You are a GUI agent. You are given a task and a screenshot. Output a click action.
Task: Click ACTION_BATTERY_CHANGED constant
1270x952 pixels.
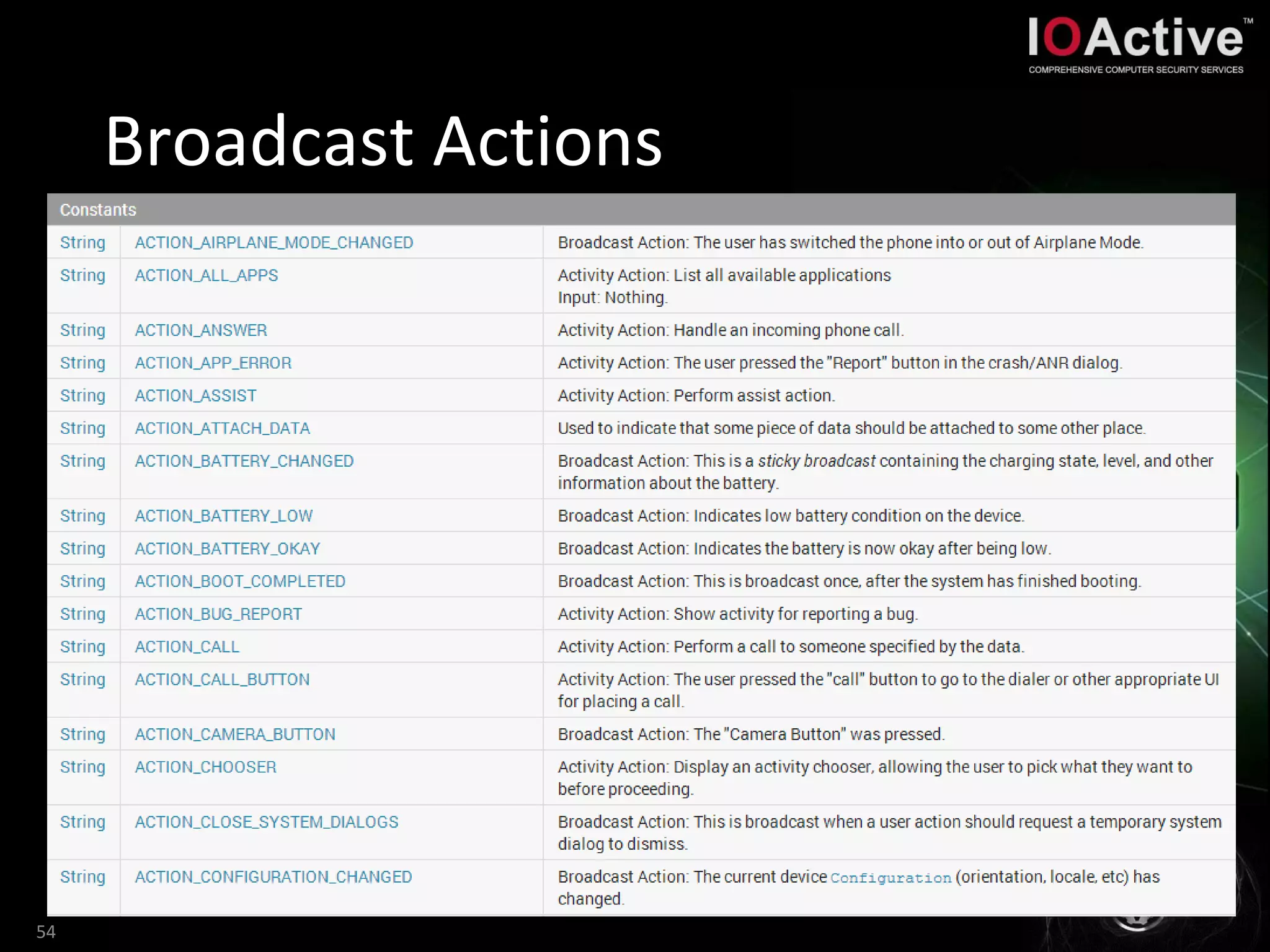point(244,461)
